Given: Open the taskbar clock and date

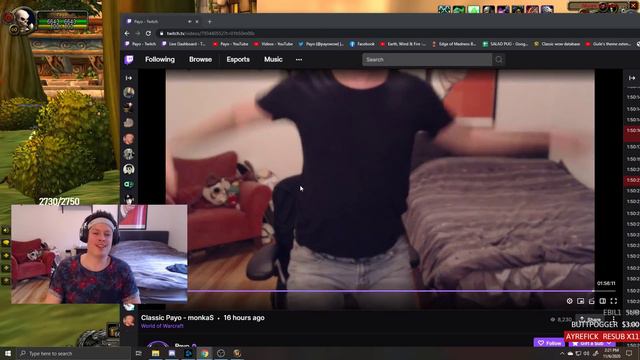Looking at the screenshot, I should pos(611,353).
